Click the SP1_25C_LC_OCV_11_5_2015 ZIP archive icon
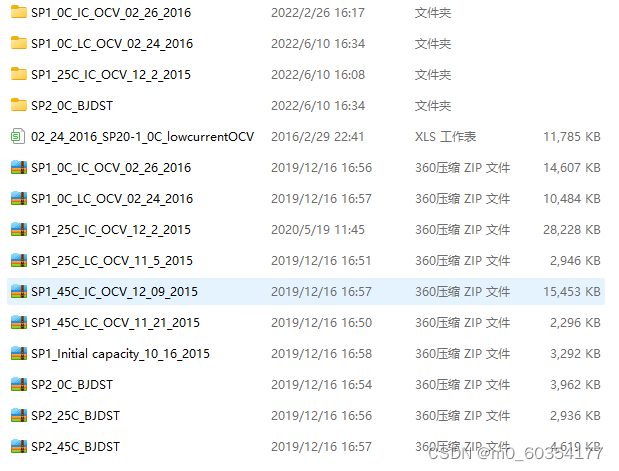 pyautogui.click(x=19, y=261)
